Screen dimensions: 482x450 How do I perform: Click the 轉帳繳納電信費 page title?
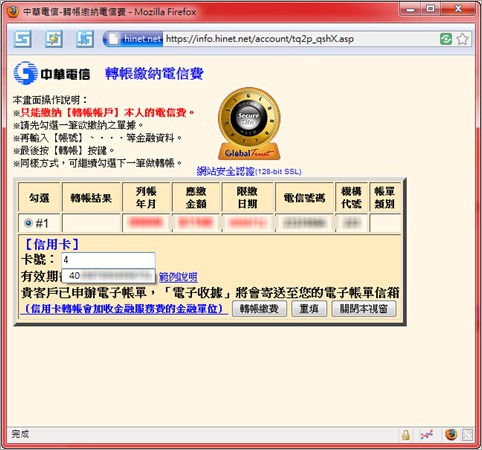pos(154,74)
